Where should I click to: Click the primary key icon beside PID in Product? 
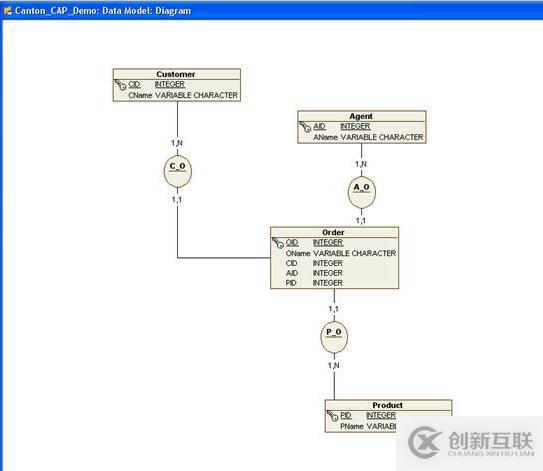(332, 416)
